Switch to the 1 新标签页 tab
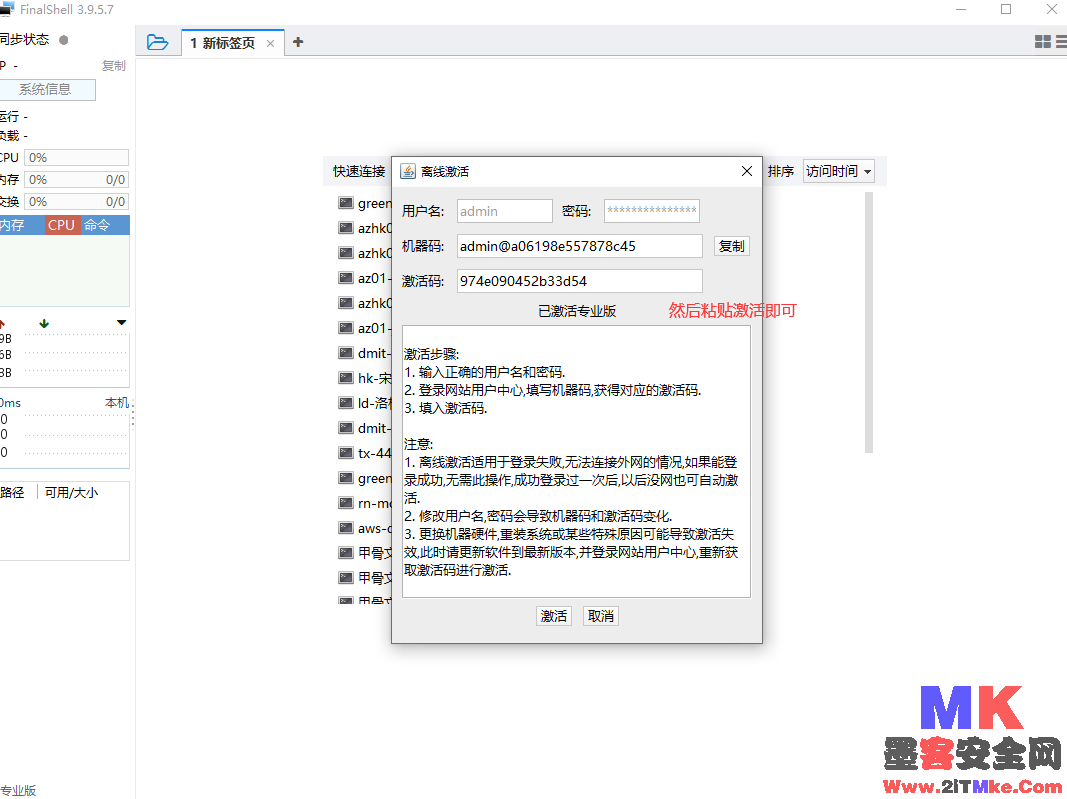This screenshot has height=799, width=1067. [x=223, y=43]
